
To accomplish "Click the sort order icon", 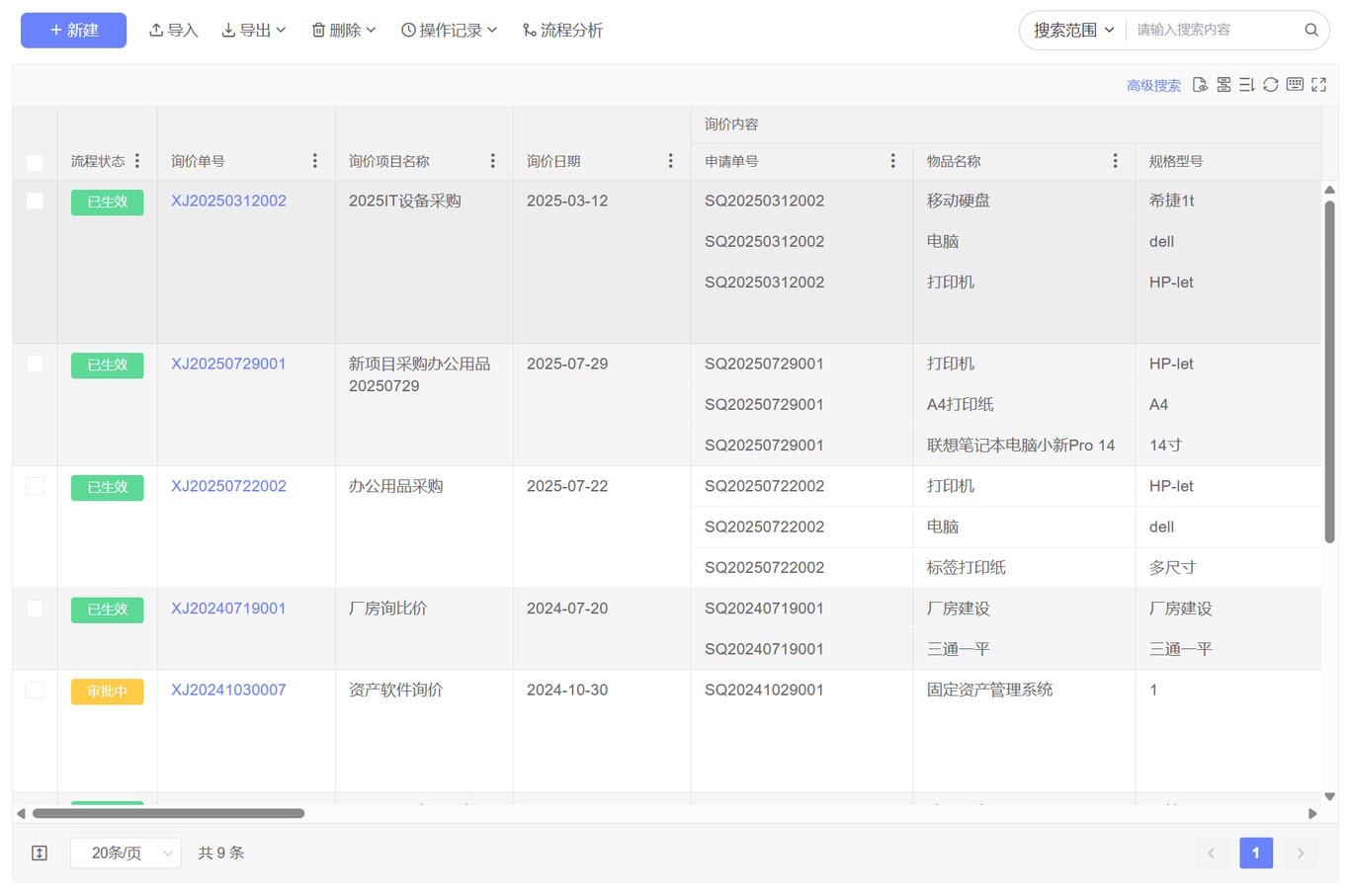I will click(x=1247, y=85).
